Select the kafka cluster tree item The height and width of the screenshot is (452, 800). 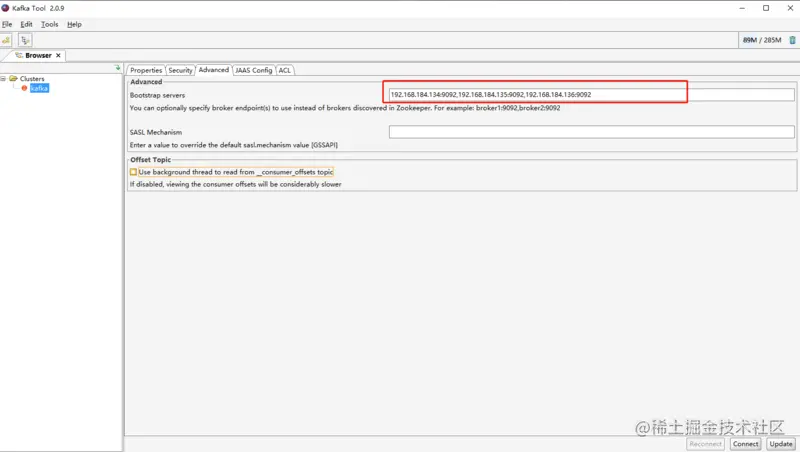pos(39,88)
